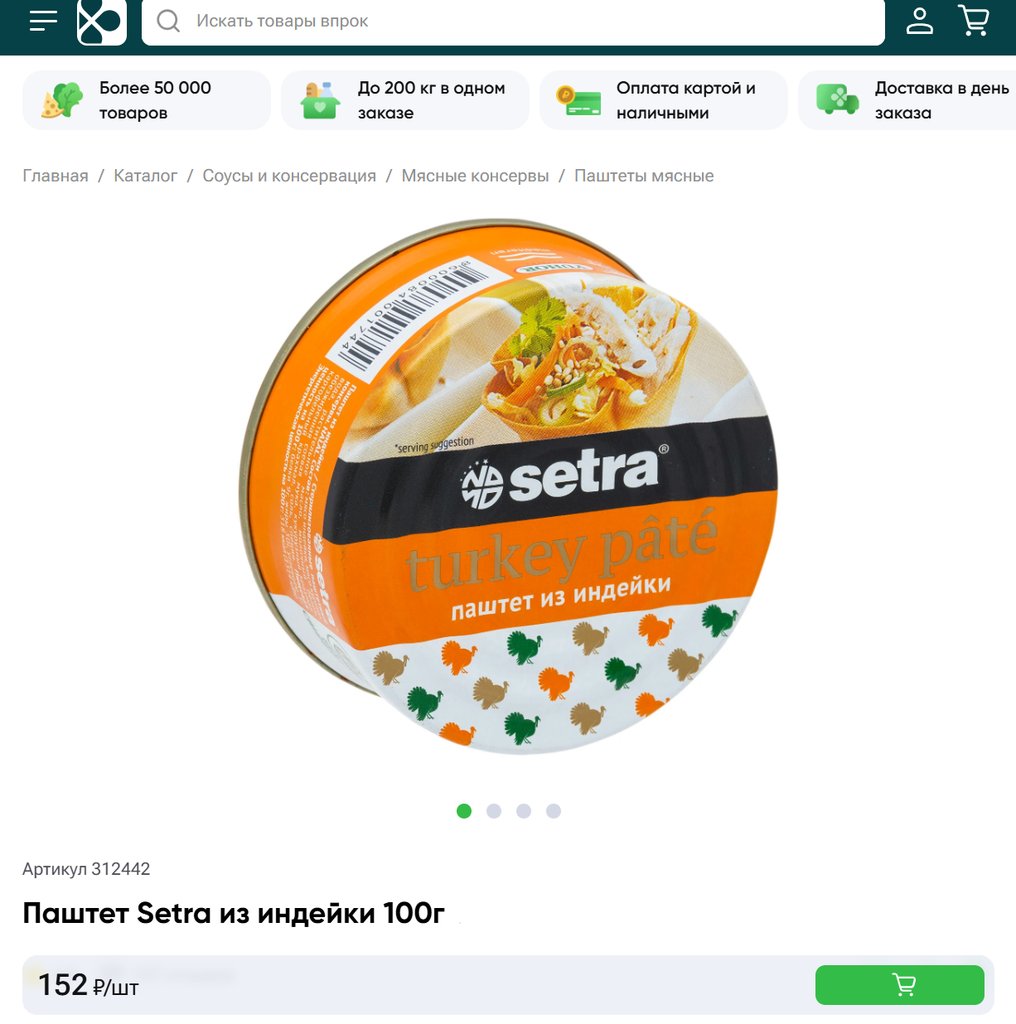Add product to cart with green button
The height and width of the screenshot is (1024, 1016).
tap(900, 984)
